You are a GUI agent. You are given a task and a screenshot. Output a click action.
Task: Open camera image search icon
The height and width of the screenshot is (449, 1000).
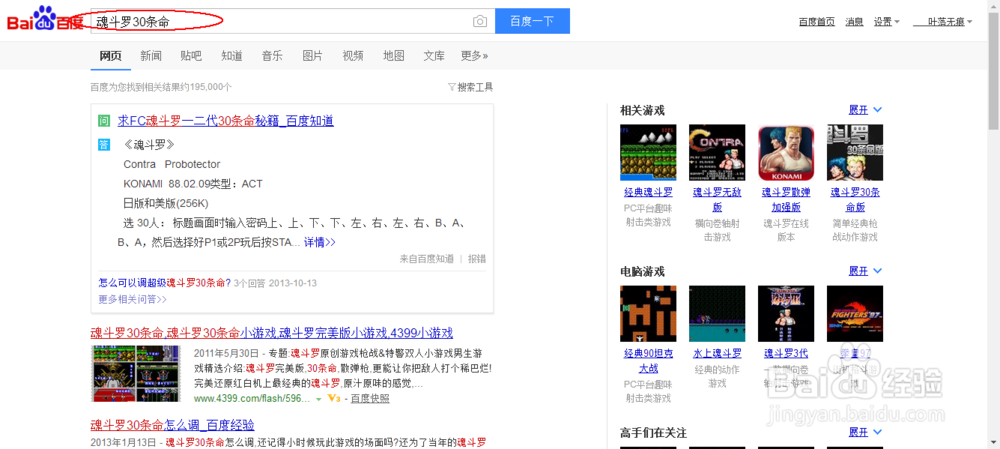point(480,22)
